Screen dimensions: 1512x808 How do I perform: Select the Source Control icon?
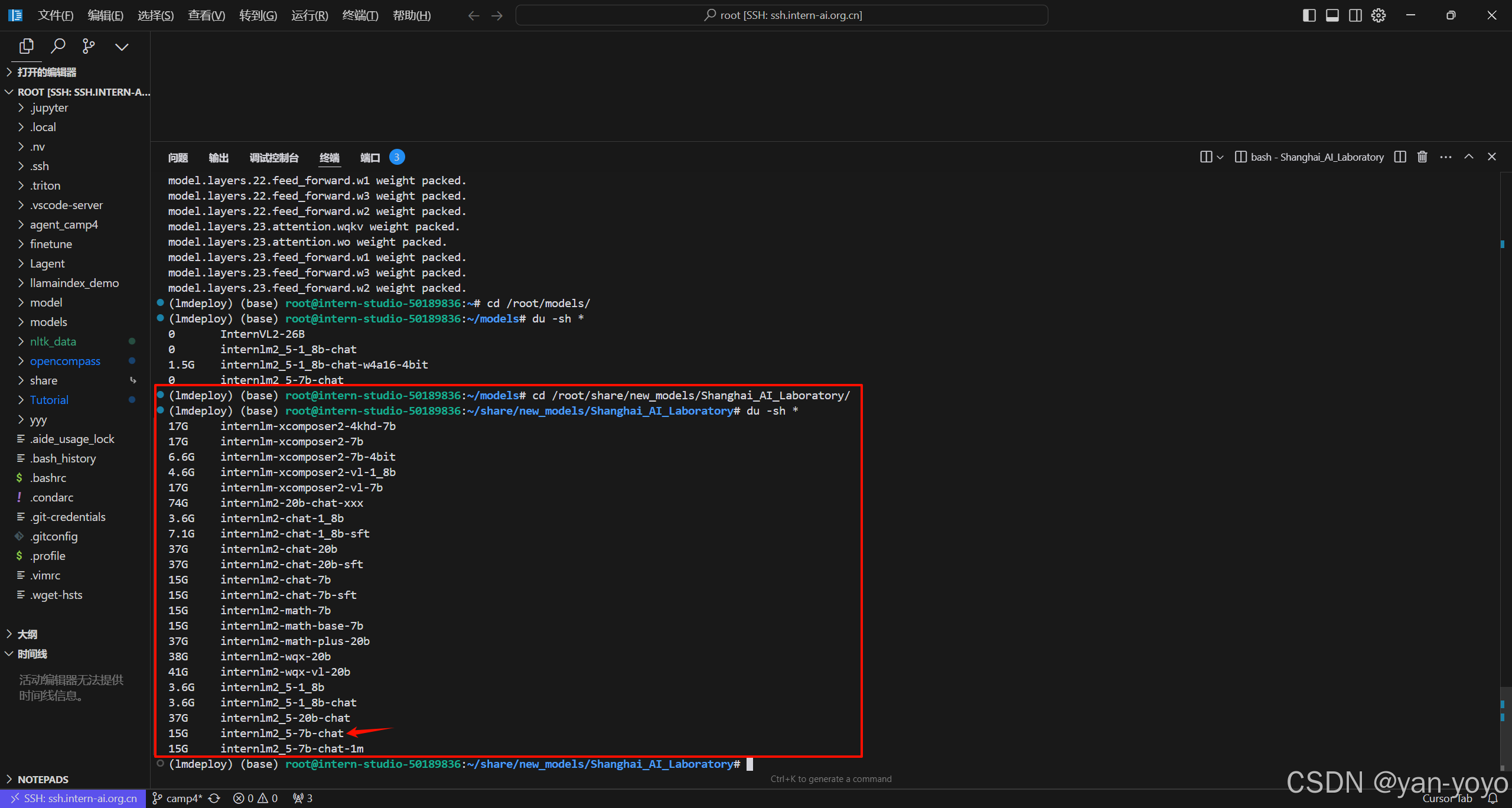click(x=89, y=46)
